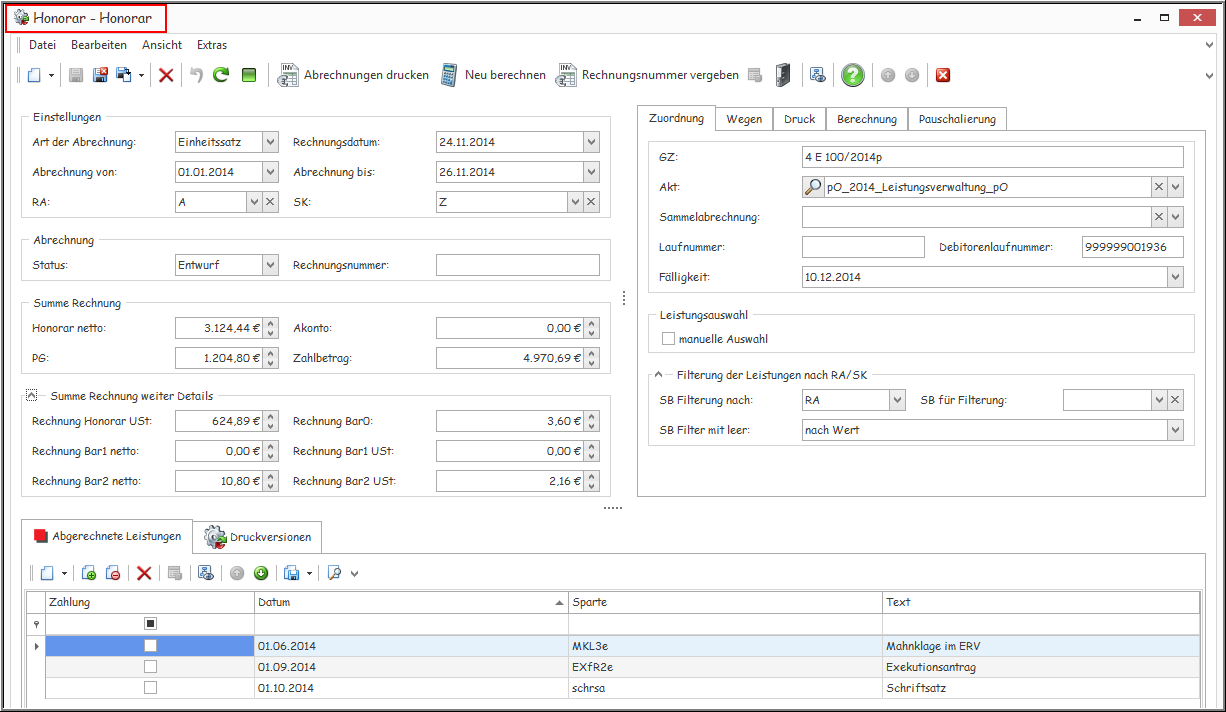The width and height of the screenshot is (1226, 712).
Task: Click the green refresh icon in main toolbar
Action: coord(221,75)
